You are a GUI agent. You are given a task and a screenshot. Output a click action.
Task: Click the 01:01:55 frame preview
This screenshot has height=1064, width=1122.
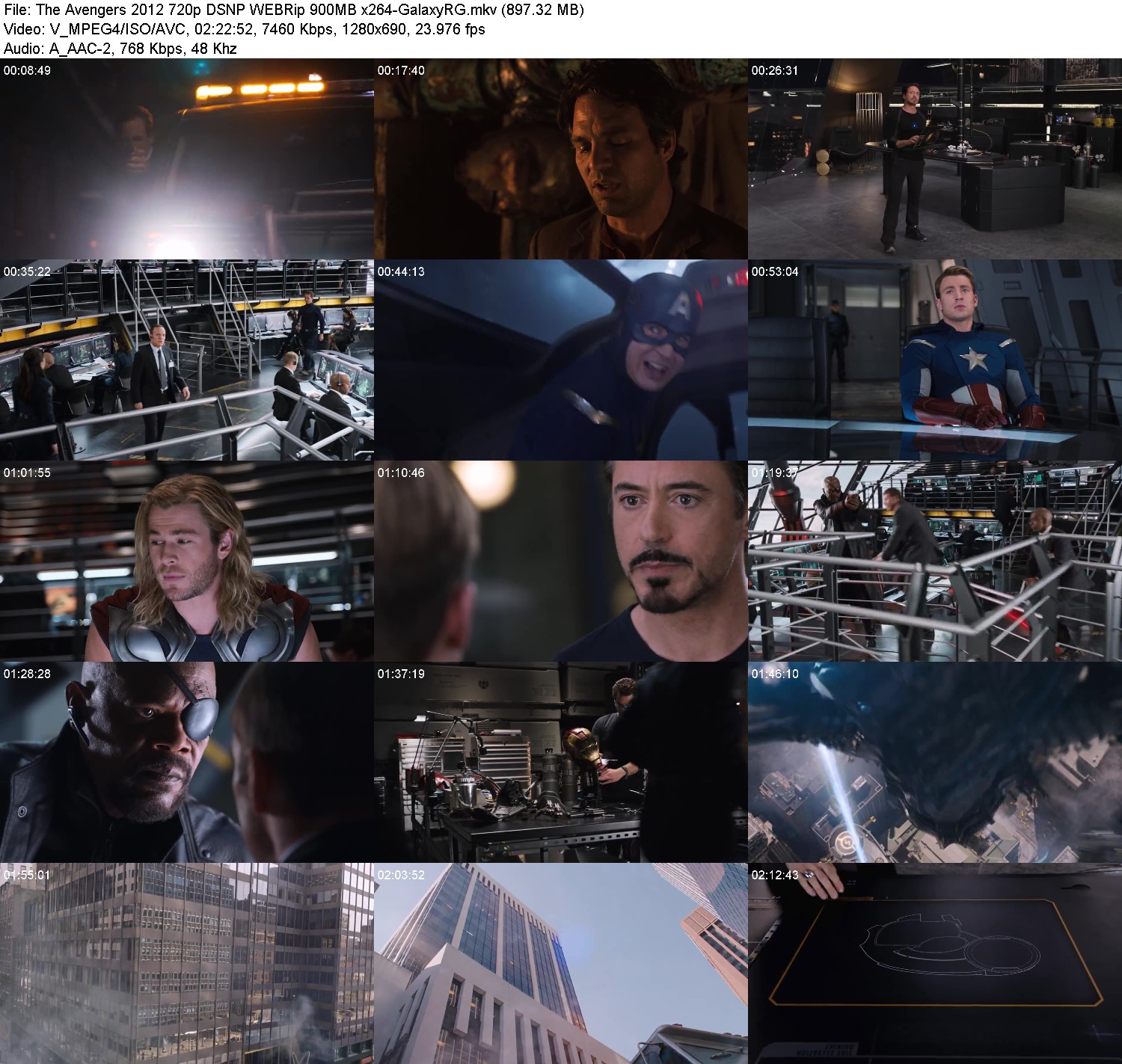[187, 562]
